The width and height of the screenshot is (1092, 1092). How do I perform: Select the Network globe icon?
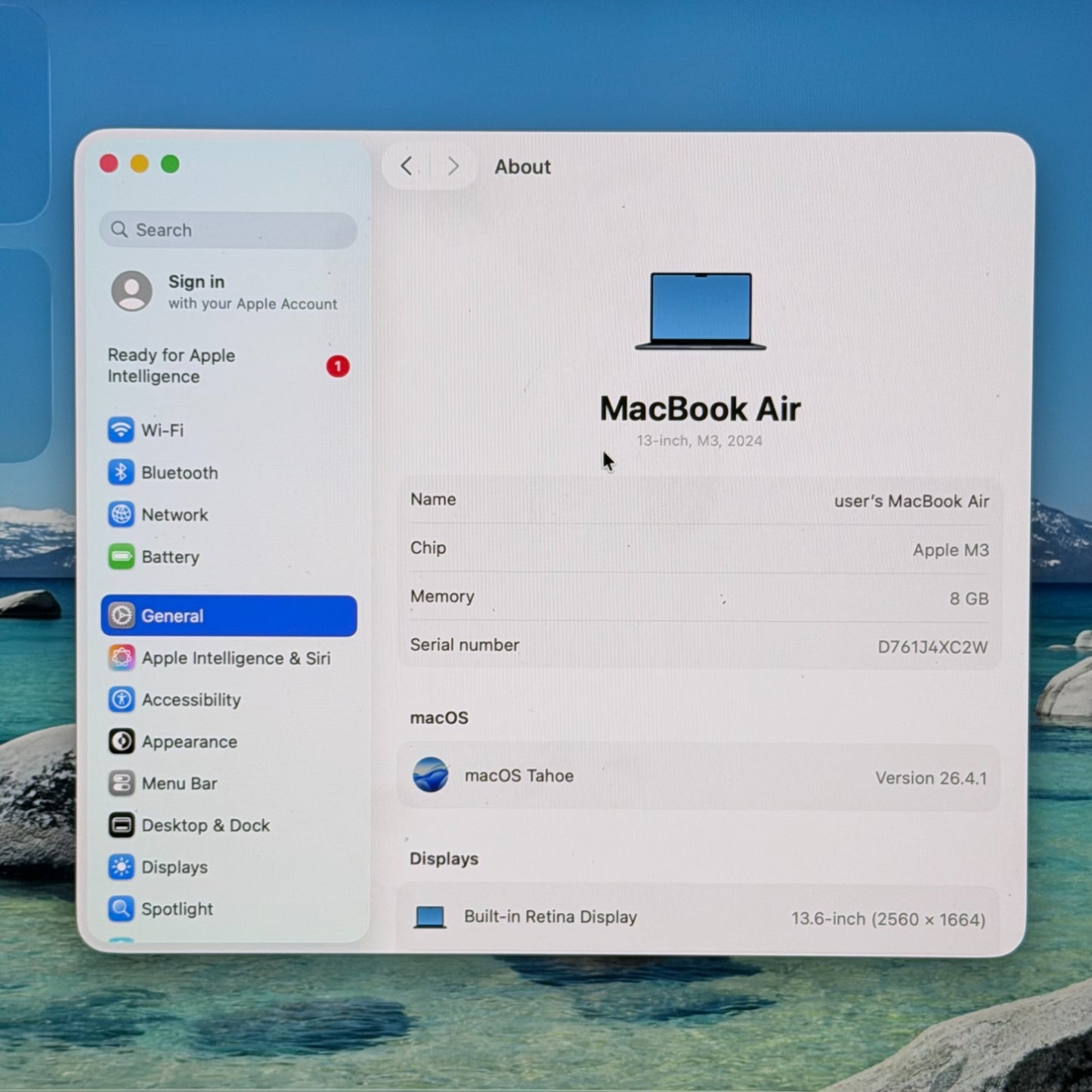[x=121, y=515]
